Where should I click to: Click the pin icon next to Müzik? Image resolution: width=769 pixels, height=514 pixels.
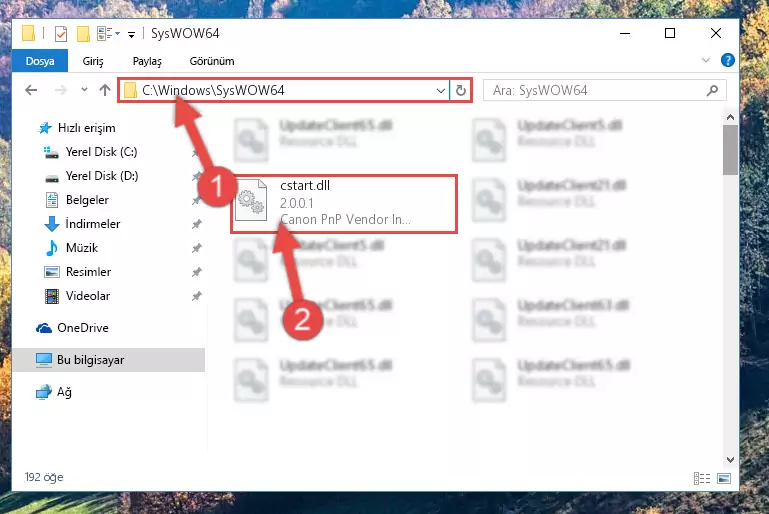(x=197, y=248)
